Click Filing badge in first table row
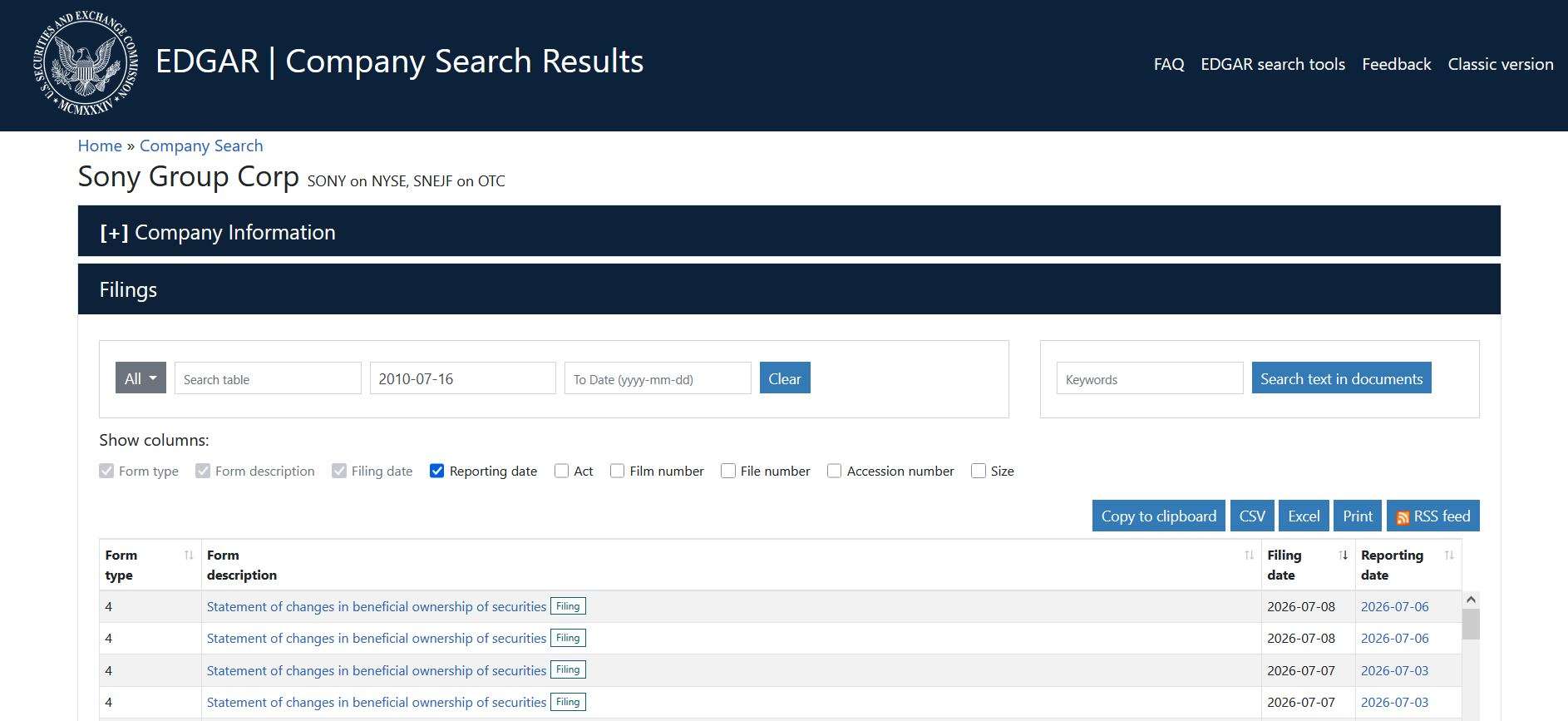 pos(568,606)
